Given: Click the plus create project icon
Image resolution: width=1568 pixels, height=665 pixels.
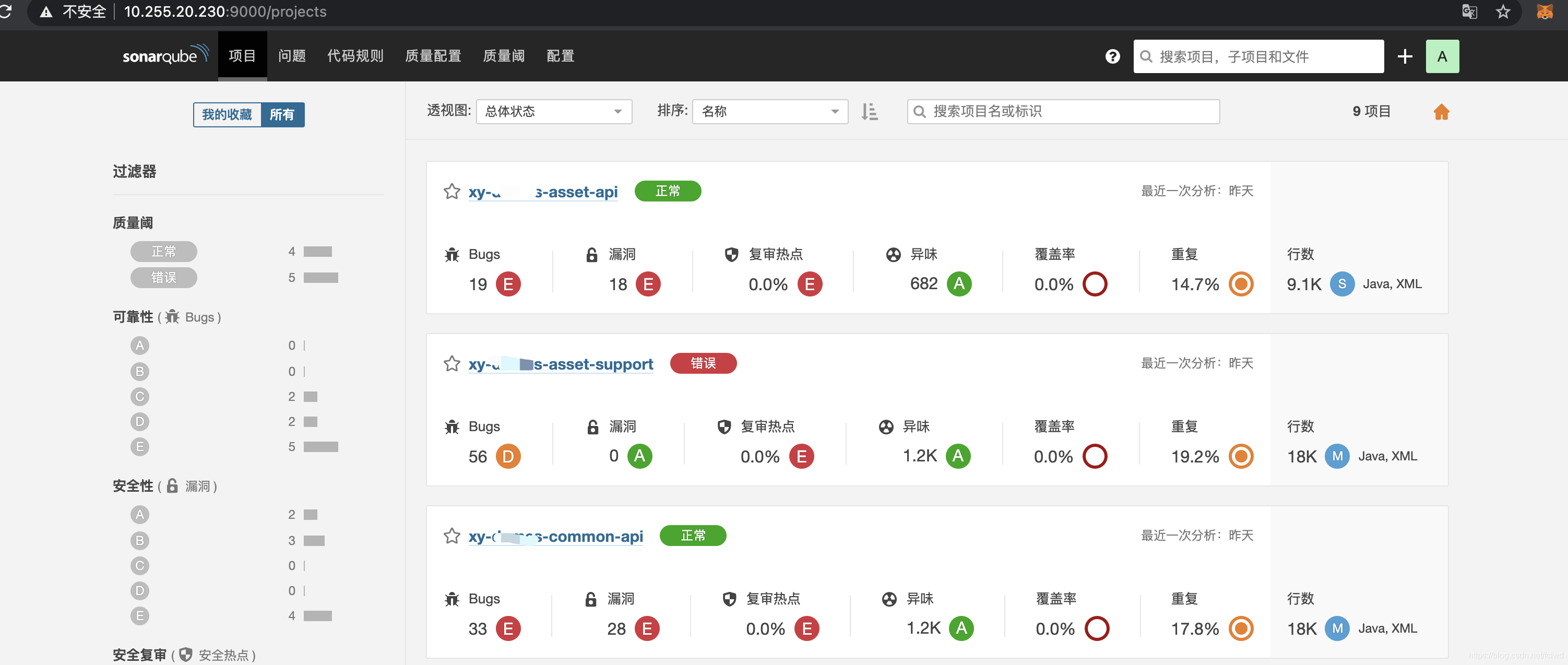Looking at the screenshot, I should tap(1405, 56).
